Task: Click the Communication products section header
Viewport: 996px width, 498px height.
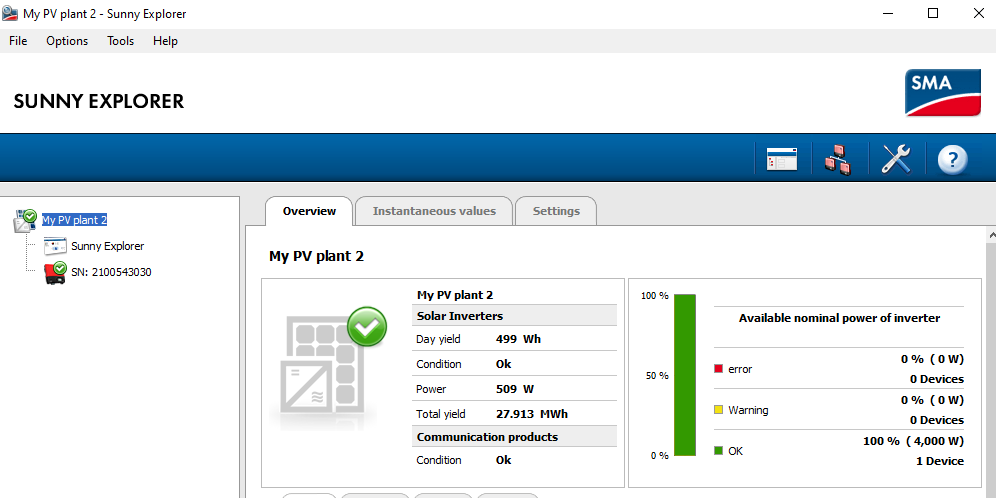Action: click(515, 436)
